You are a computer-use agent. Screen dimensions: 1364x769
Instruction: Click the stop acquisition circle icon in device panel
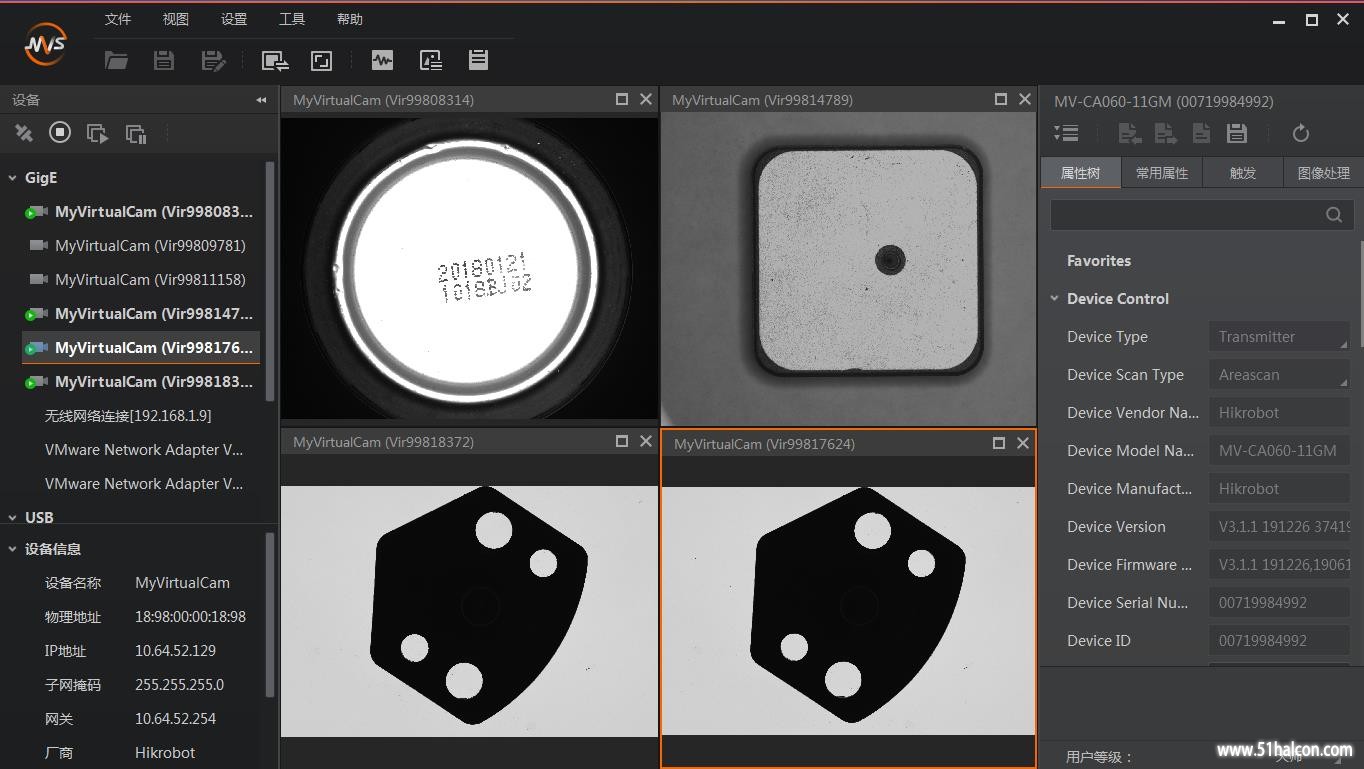(60, 132)
